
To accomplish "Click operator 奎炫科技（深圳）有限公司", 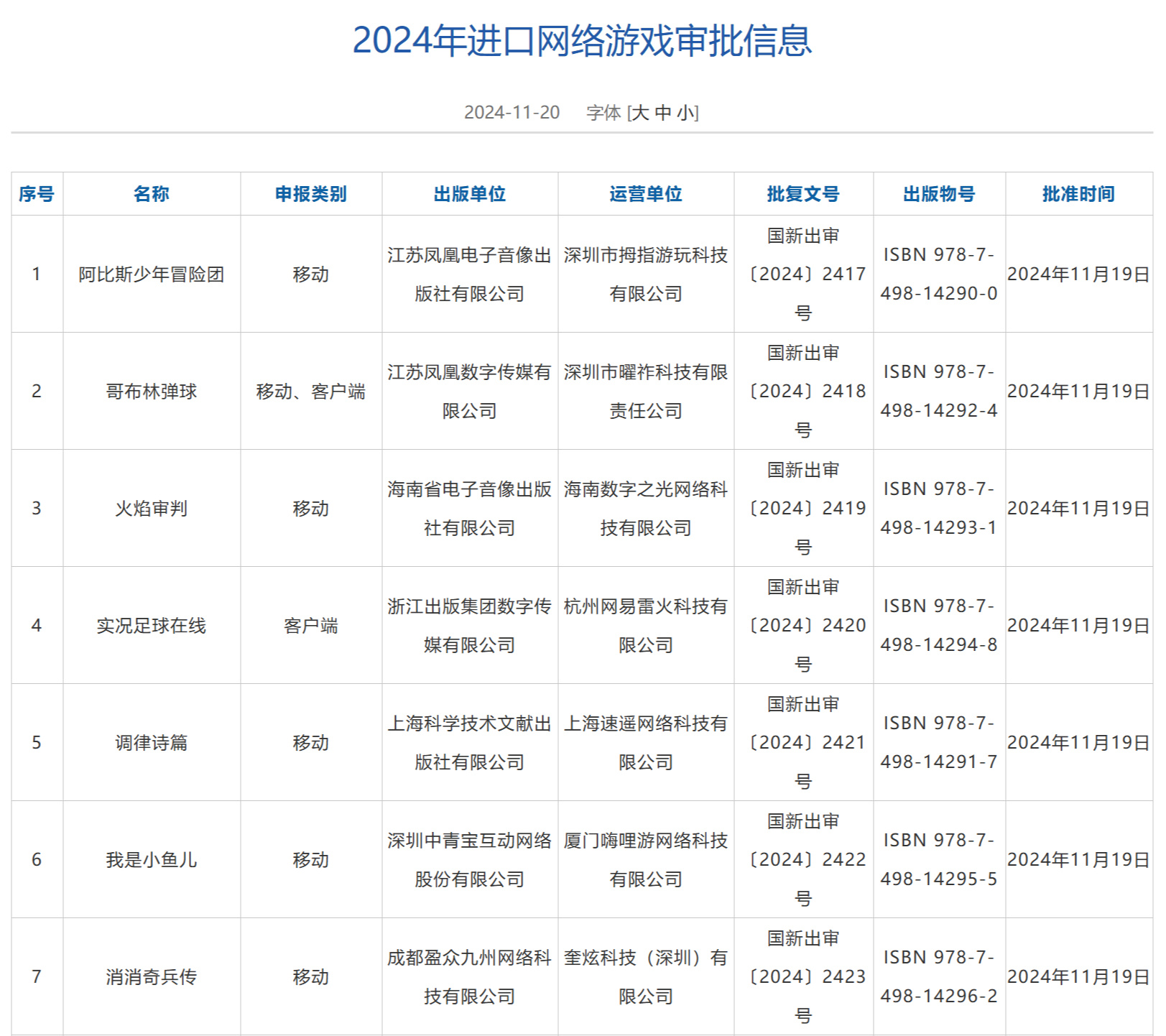I will pos(646,977).
